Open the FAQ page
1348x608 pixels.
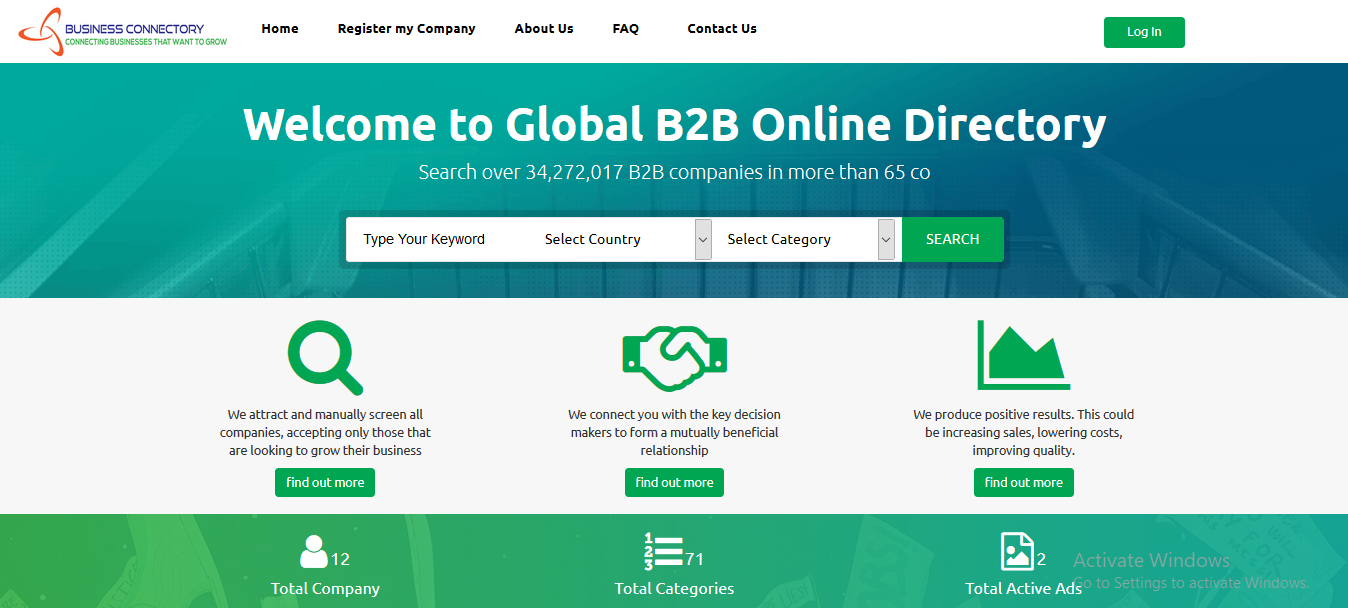[x=625, y=29]
